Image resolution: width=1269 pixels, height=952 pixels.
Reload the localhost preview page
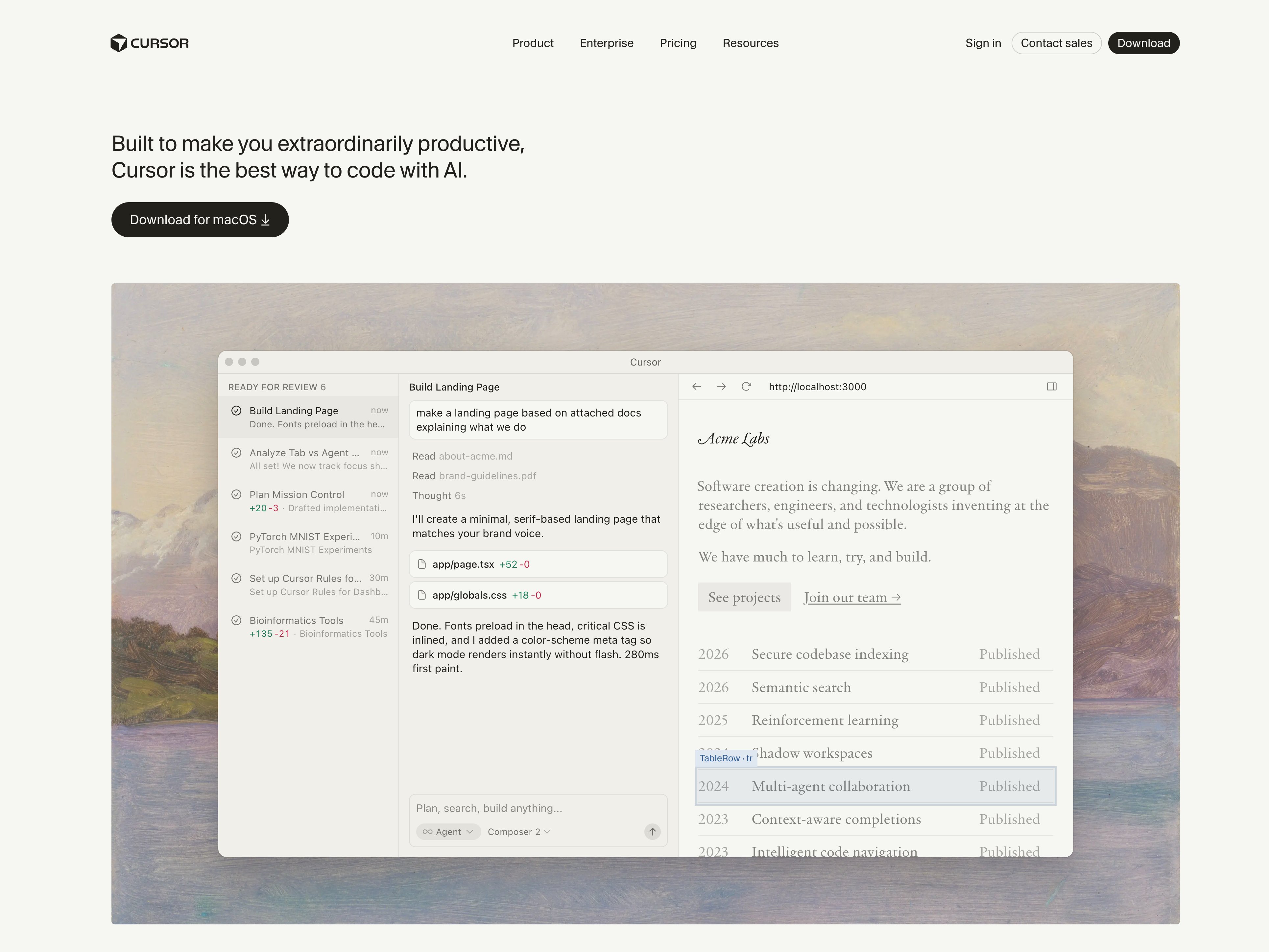(x=746, y=387)
